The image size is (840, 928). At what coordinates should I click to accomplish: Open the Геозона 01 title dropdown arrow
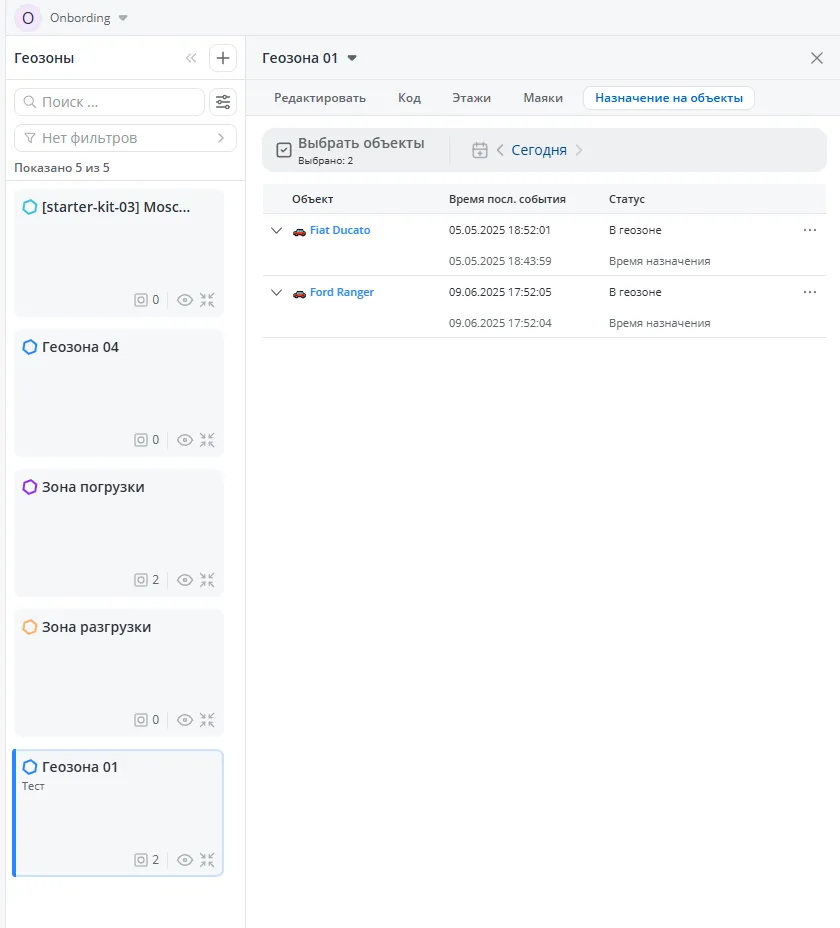tap(352, 58)
